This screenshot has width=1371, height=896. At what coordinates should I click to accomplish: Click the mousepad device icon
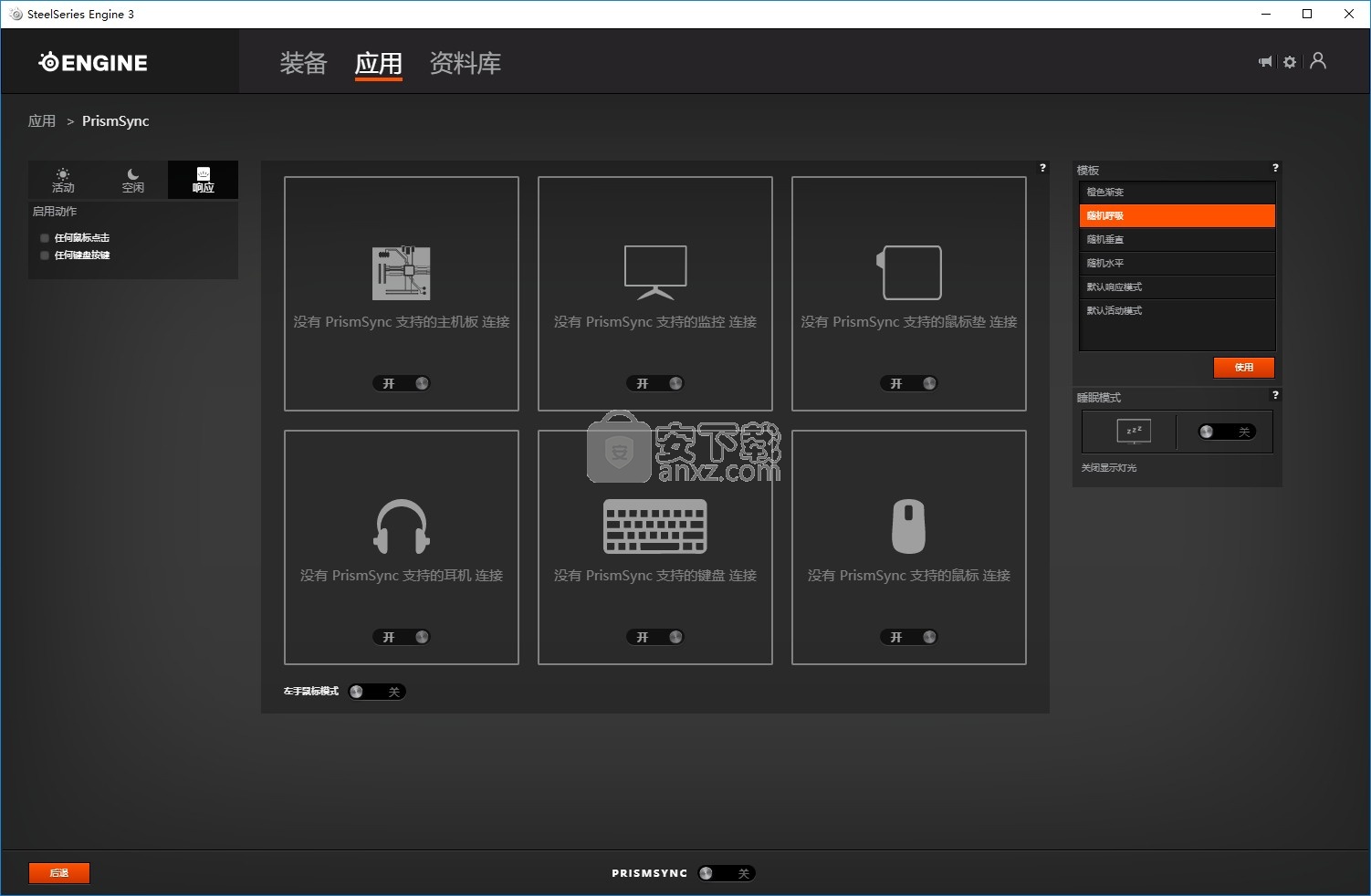[909, 273]
